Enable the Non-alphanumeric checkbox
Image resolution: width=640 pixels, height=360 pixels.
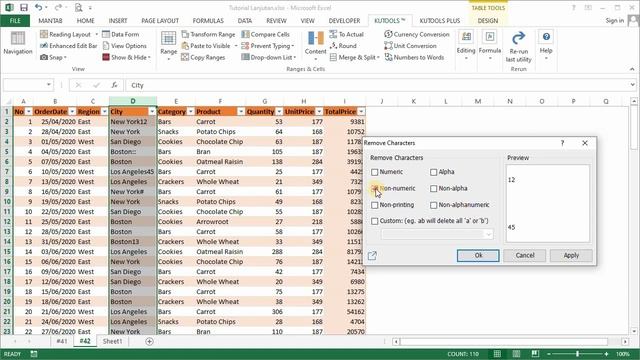[433, 205]
